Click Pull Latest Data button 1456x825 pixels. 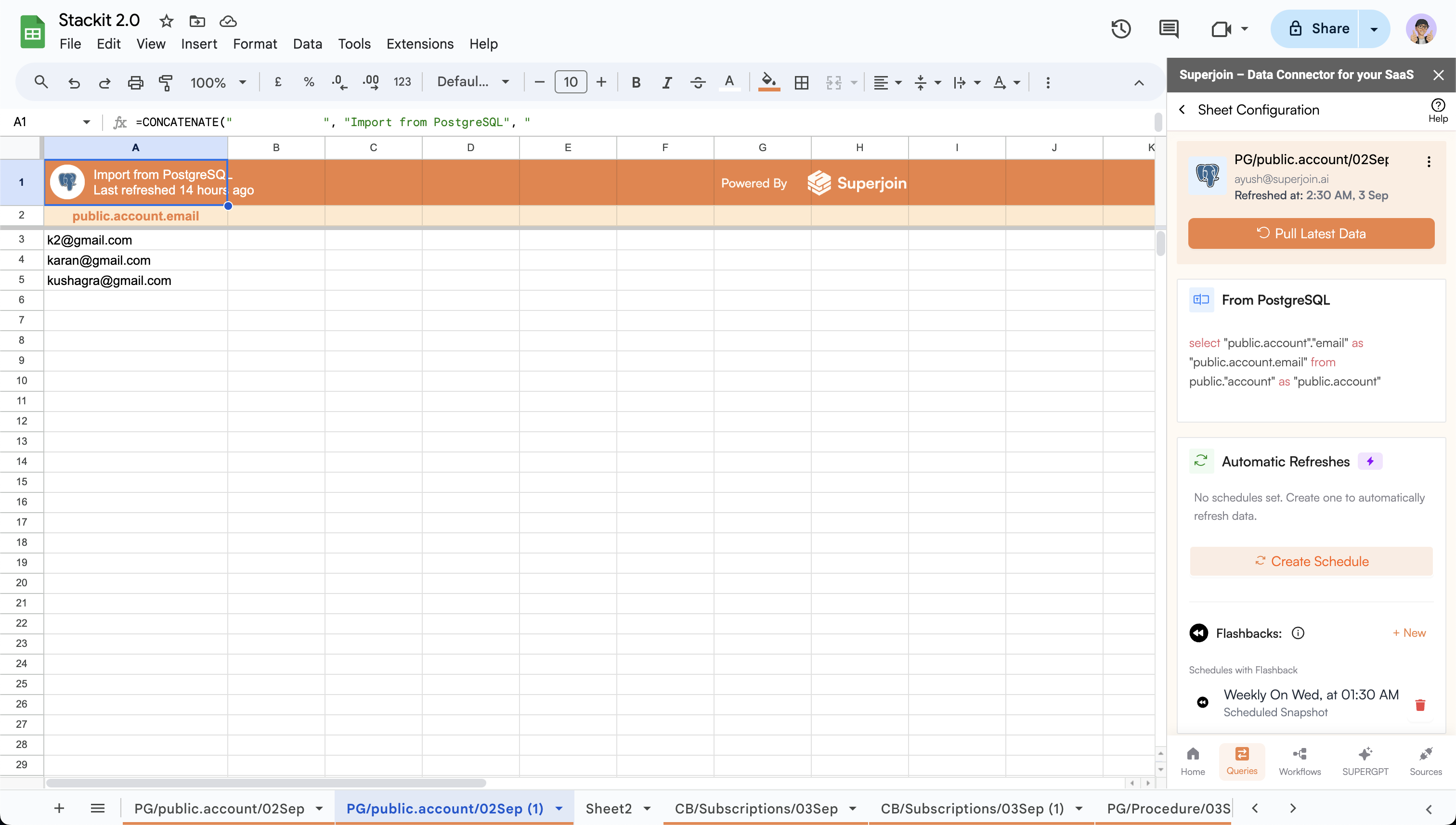click(1310, 233)
